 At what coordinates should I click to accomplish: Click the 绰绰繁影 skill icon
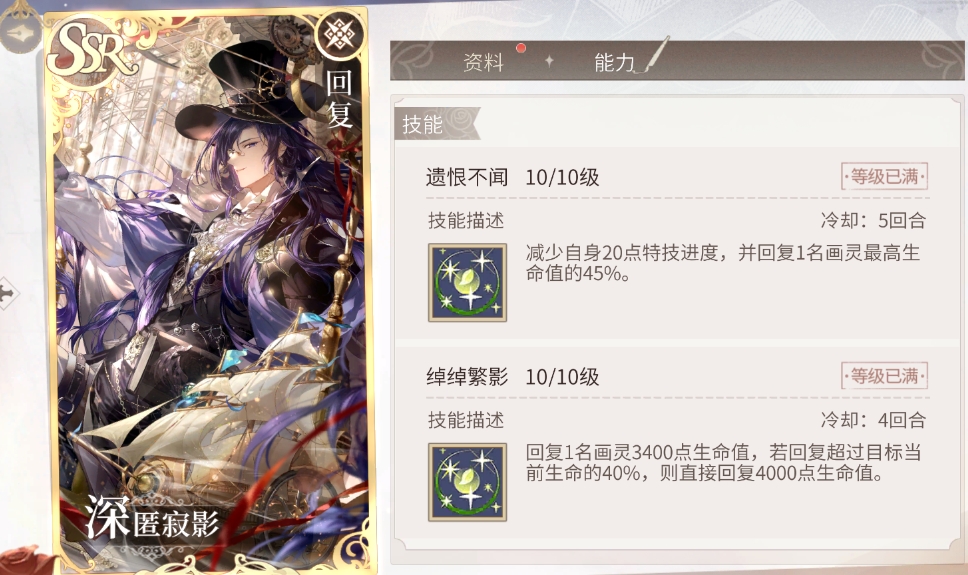467,482
